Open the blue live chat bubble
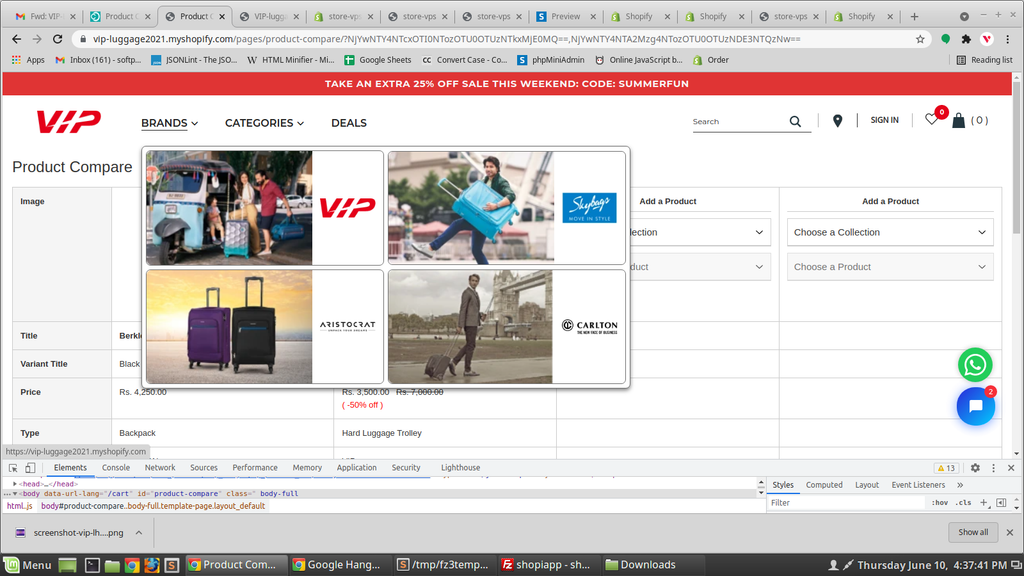This screenshot has width=1024, height=576. (975, 407)
